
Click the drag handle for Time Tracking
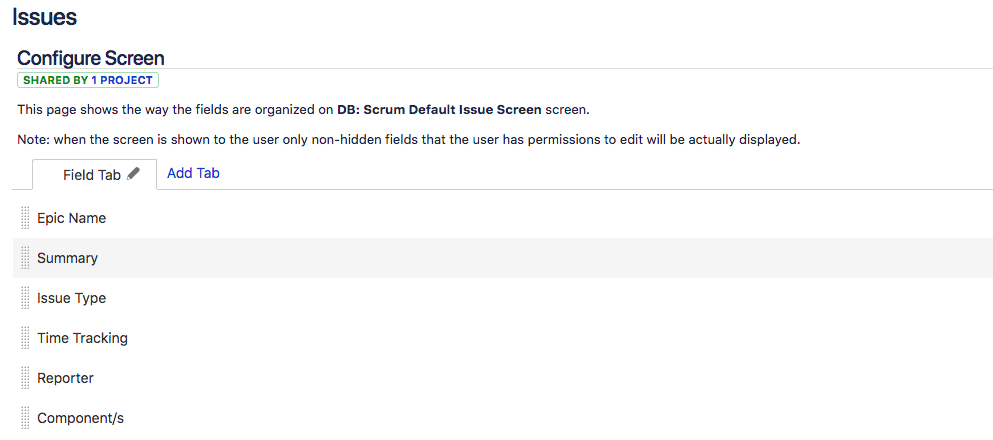click(x=25, y=337)
